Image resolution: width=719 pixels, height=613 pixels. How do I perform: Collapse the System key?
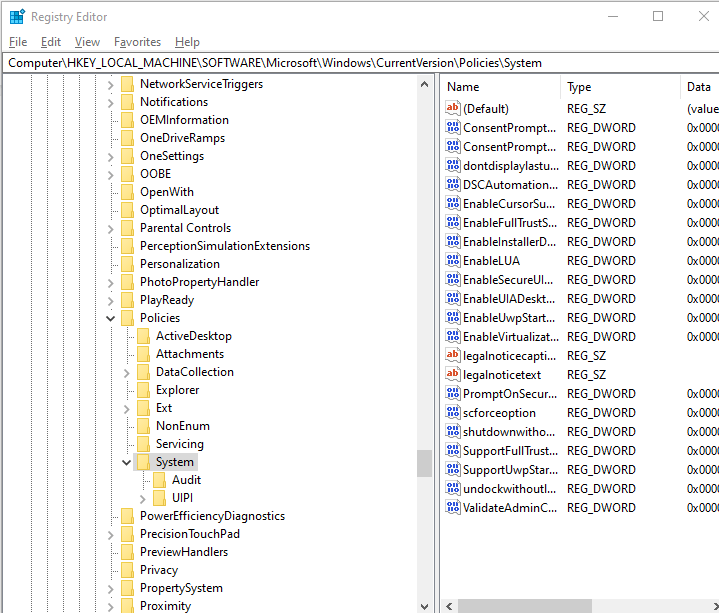[127, 462]
